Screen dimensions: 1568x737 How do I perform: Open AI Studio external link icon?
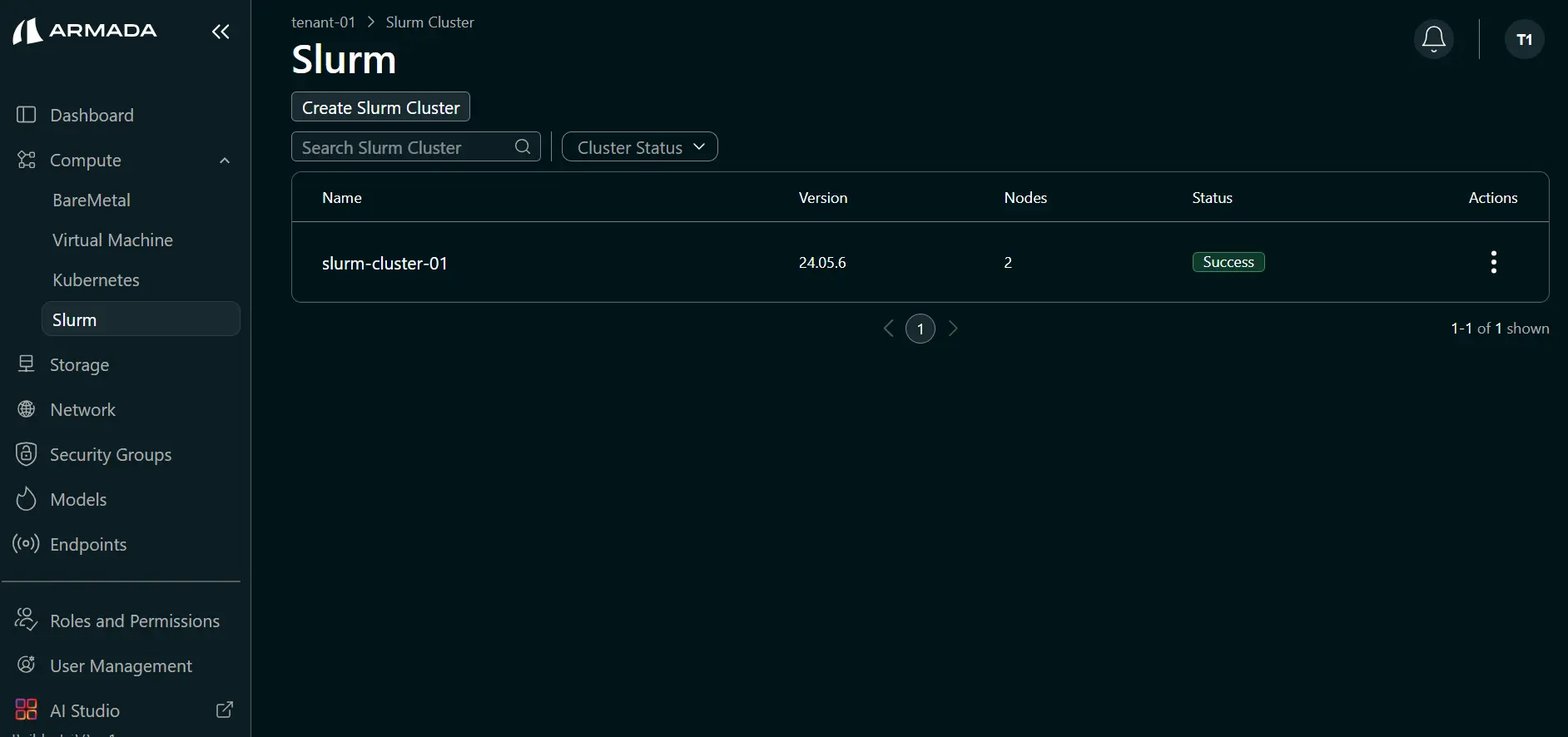click(225, 710)
